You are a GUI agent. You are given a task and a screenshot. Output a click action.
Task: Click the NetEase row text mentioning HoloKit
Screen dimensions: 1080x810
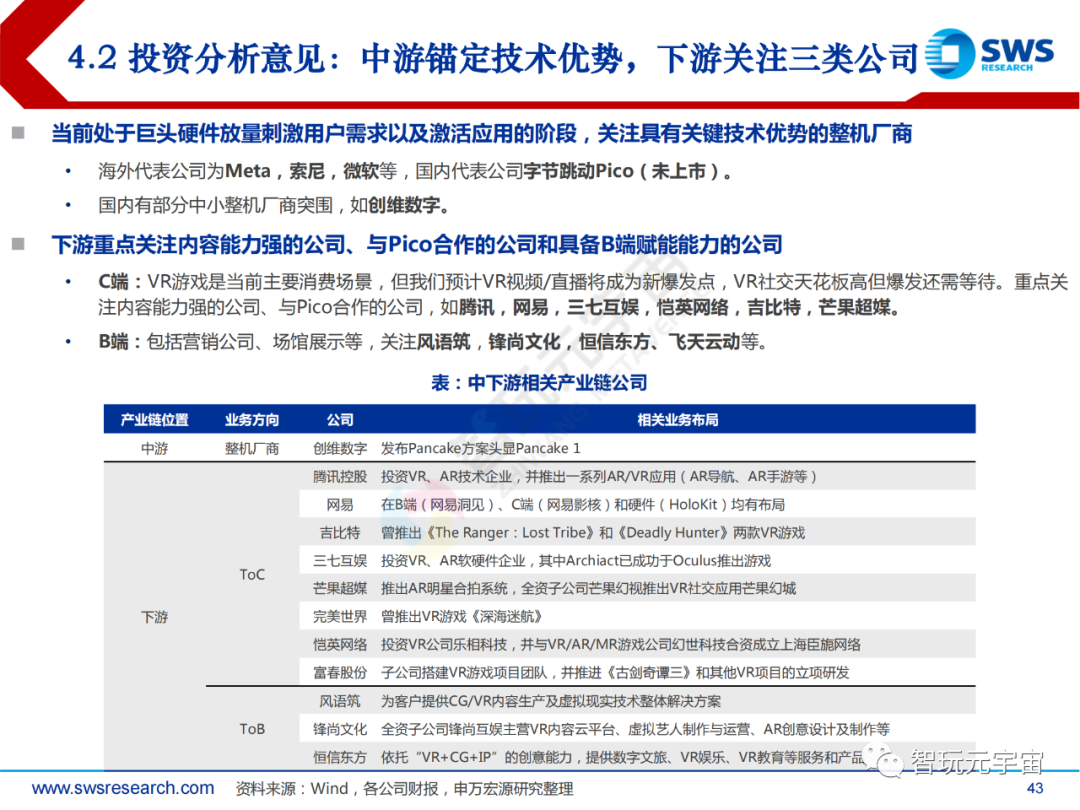(583, 505)
